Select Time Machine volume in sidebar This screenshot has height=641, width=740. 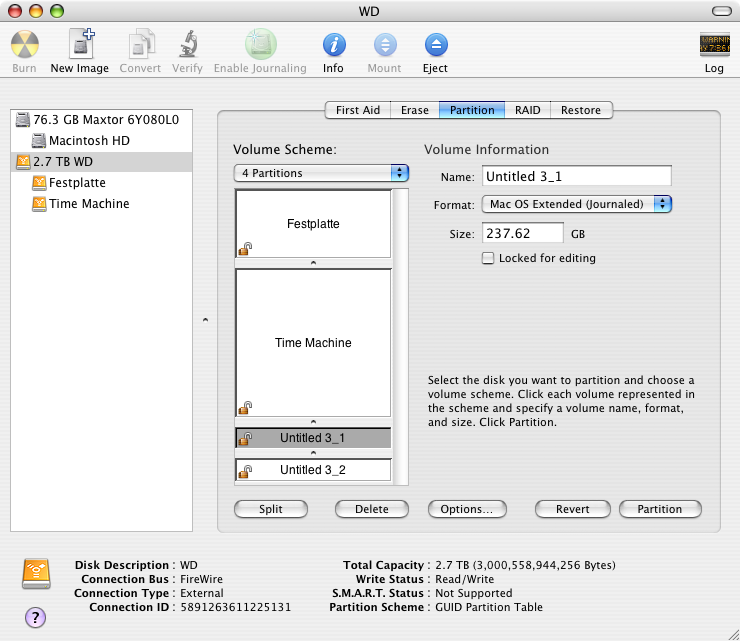[x=101, y=203]
